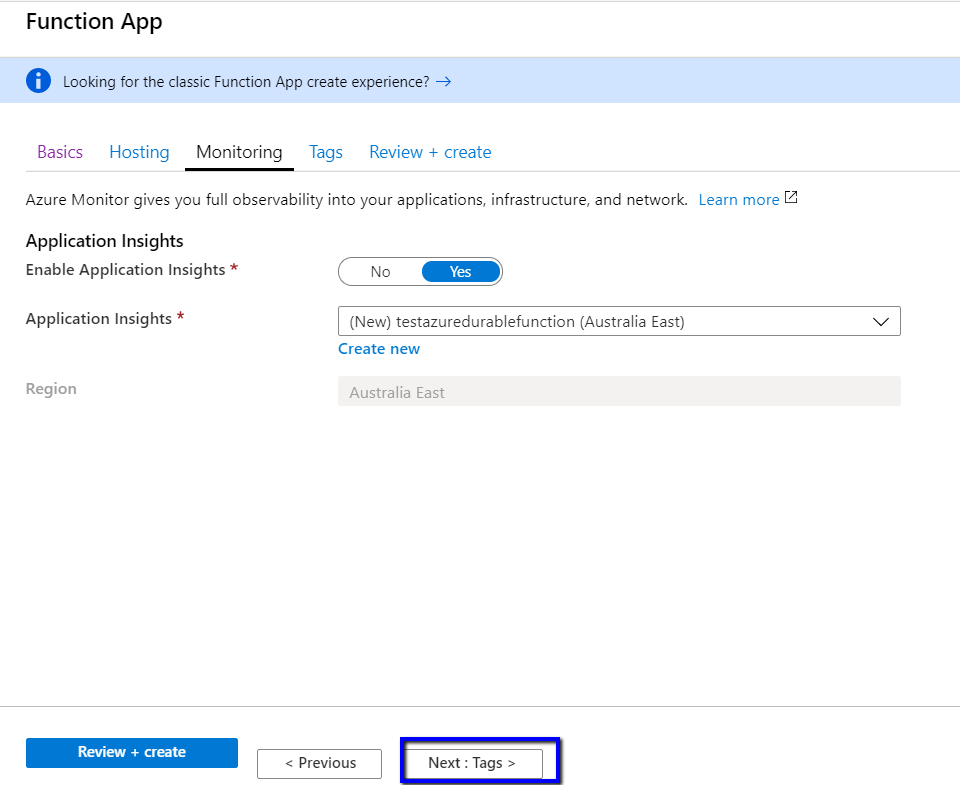960x785 pixels.
Task: Select the Monitoring tab
Action: (239, 152)
